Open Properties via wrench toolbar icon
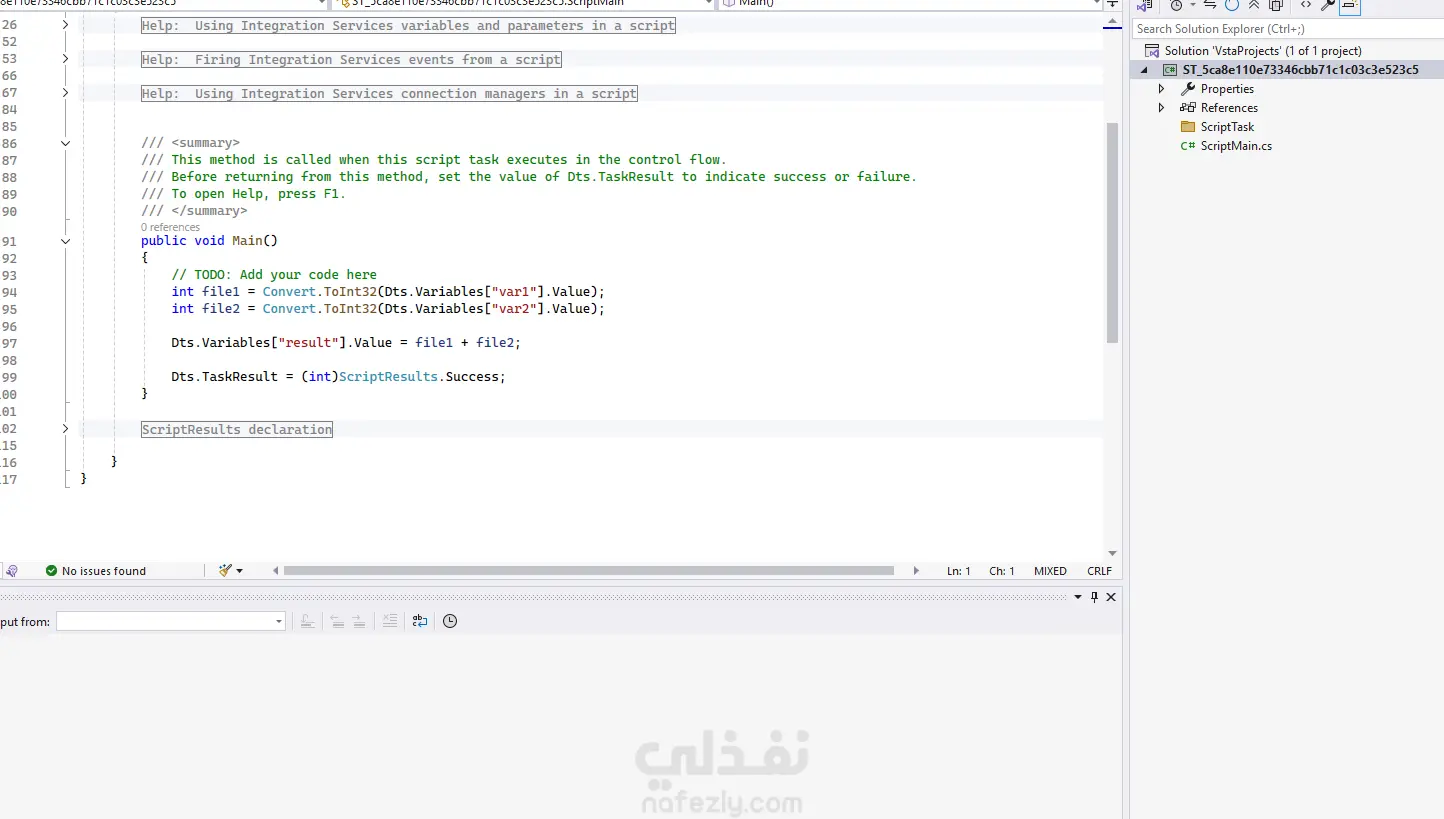The image size is (1444, 819). click(x=1328, y=5)
